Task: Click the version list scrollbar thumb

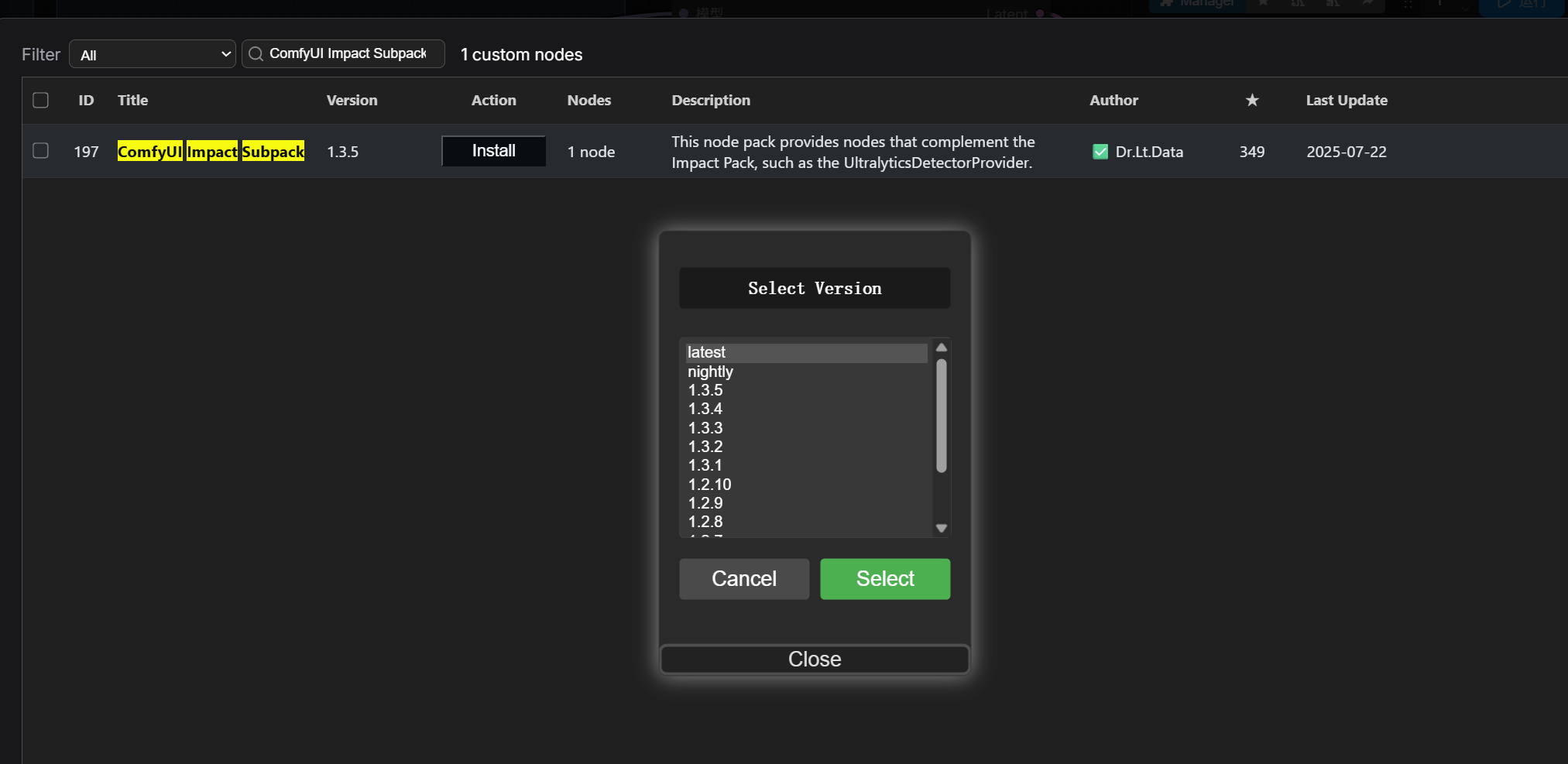Action: pyautogui.click(x=942, y=416)
